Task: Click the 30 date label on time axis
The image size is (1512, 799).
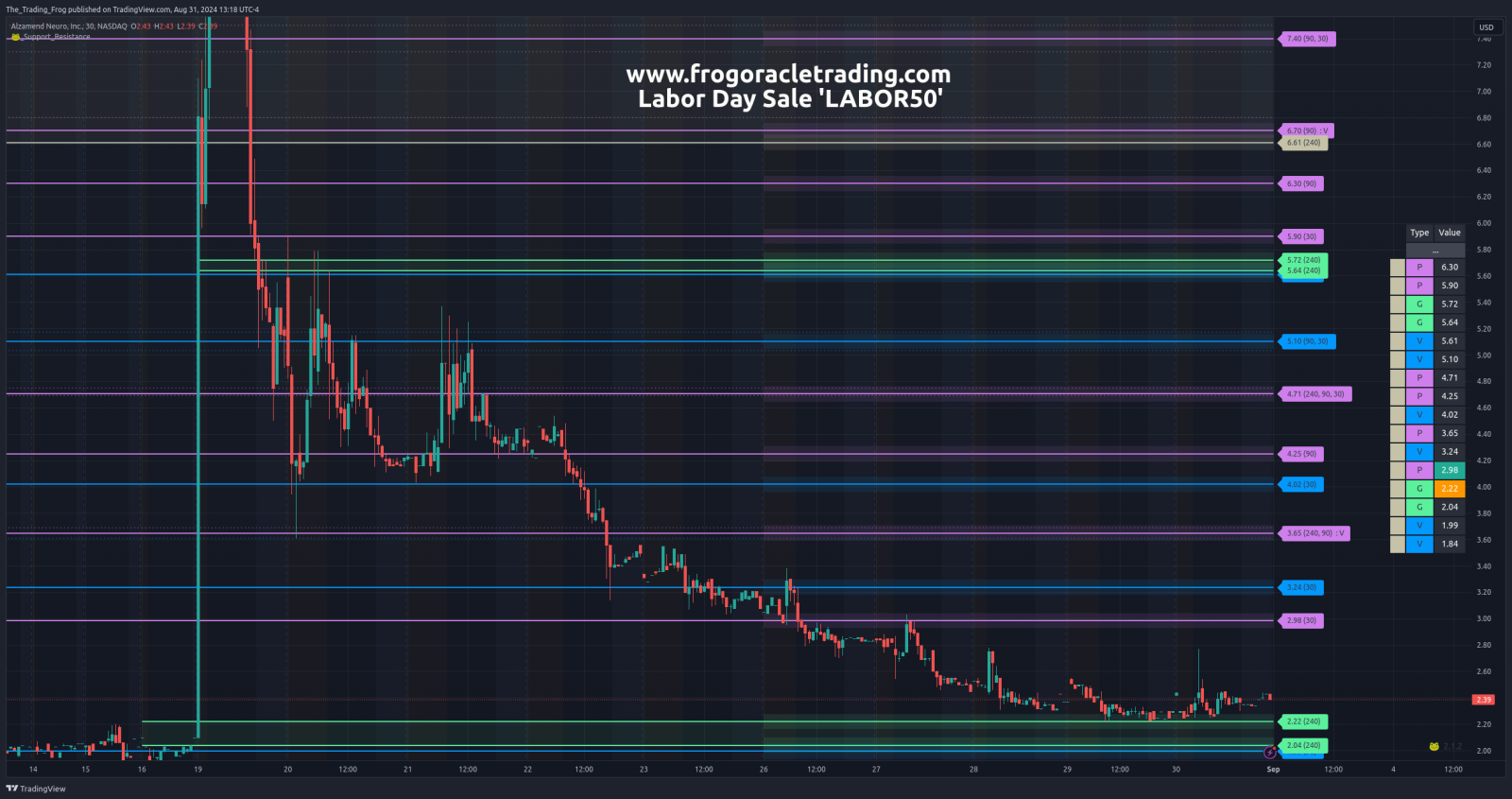Action: coord(1176,770)
